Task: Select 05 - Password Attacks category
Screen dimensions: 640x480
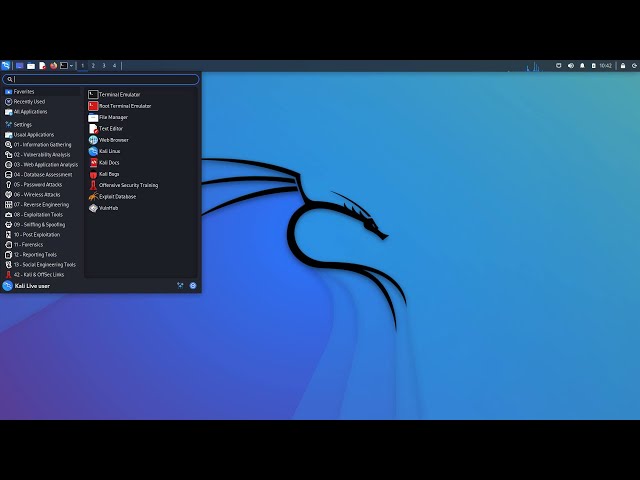Action: coord(42,184)
